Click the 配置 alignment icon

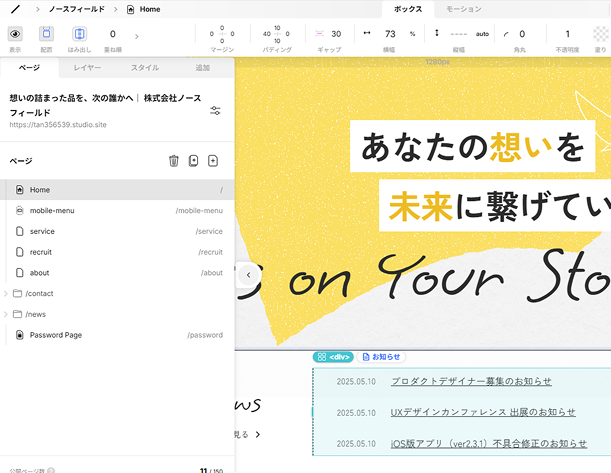(x=46, y=34)
